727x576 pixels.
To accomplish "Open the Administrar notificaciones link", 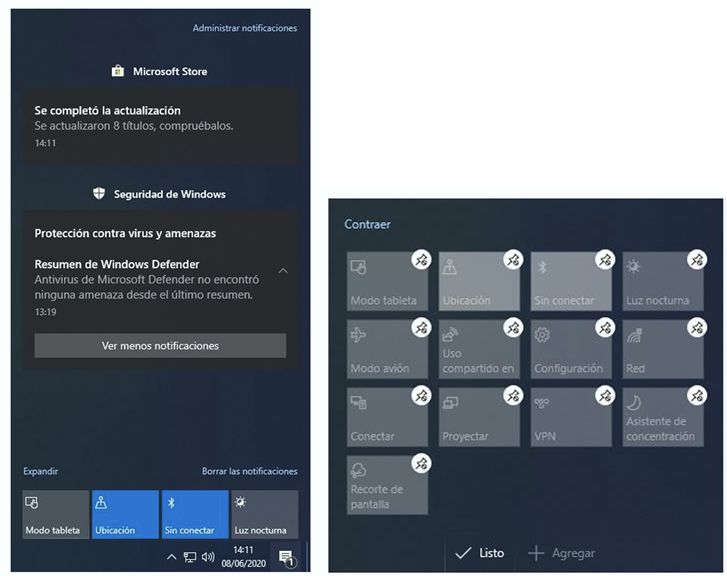I will point(244,28).
